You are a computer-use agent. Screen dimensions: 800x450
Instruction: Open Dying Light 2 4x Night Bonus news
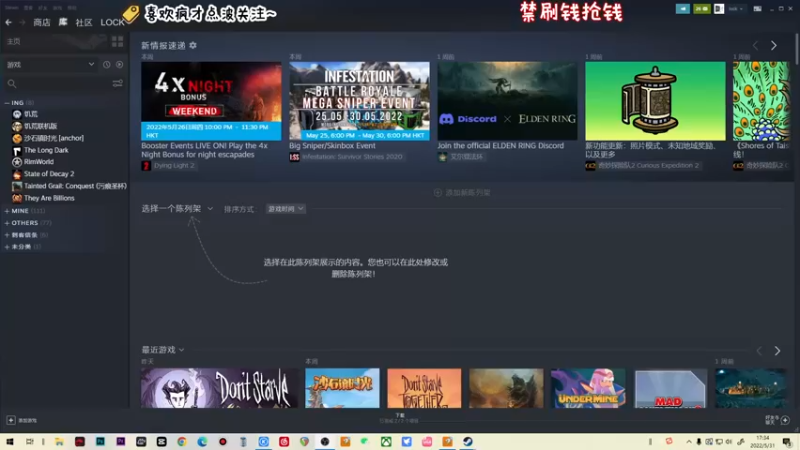pos(211,101)
